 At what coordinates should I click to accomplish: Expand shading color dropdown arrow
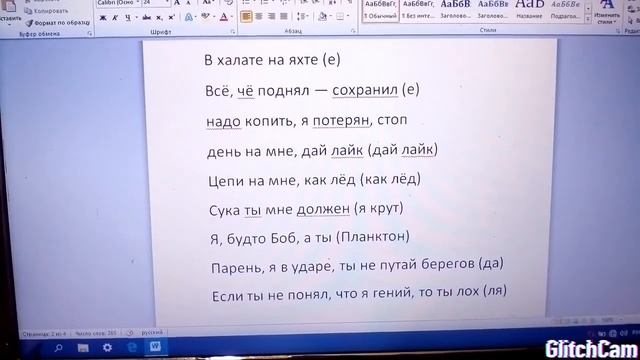[x=330, y=16]
